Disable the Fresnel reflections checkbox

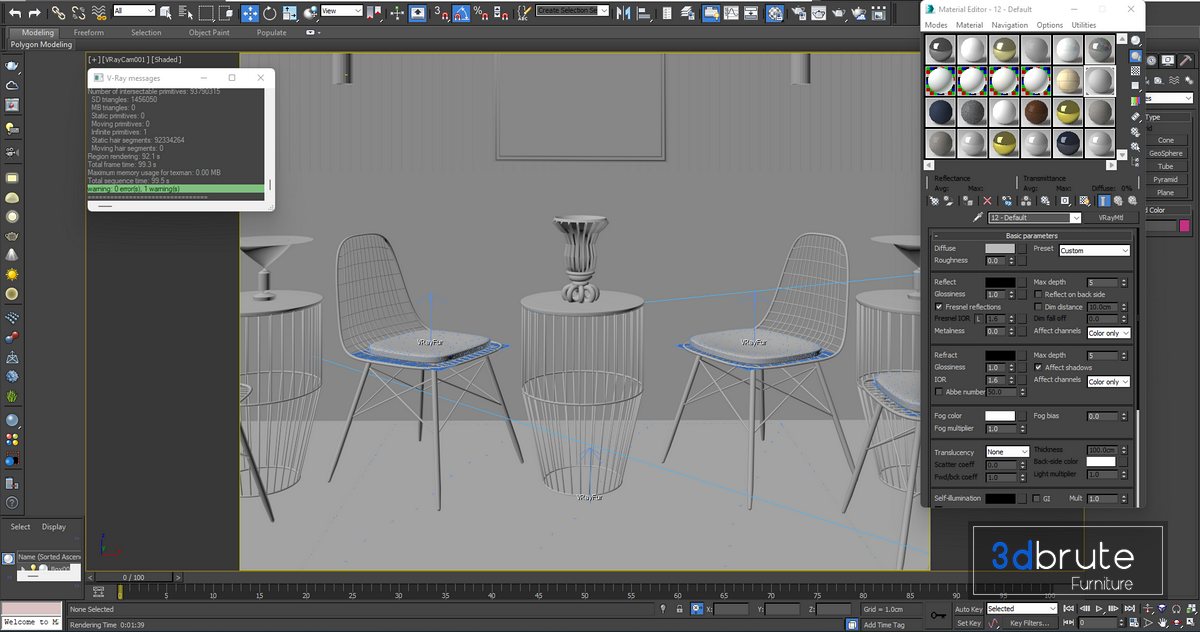pyautogui.click(x=939, y=307)
